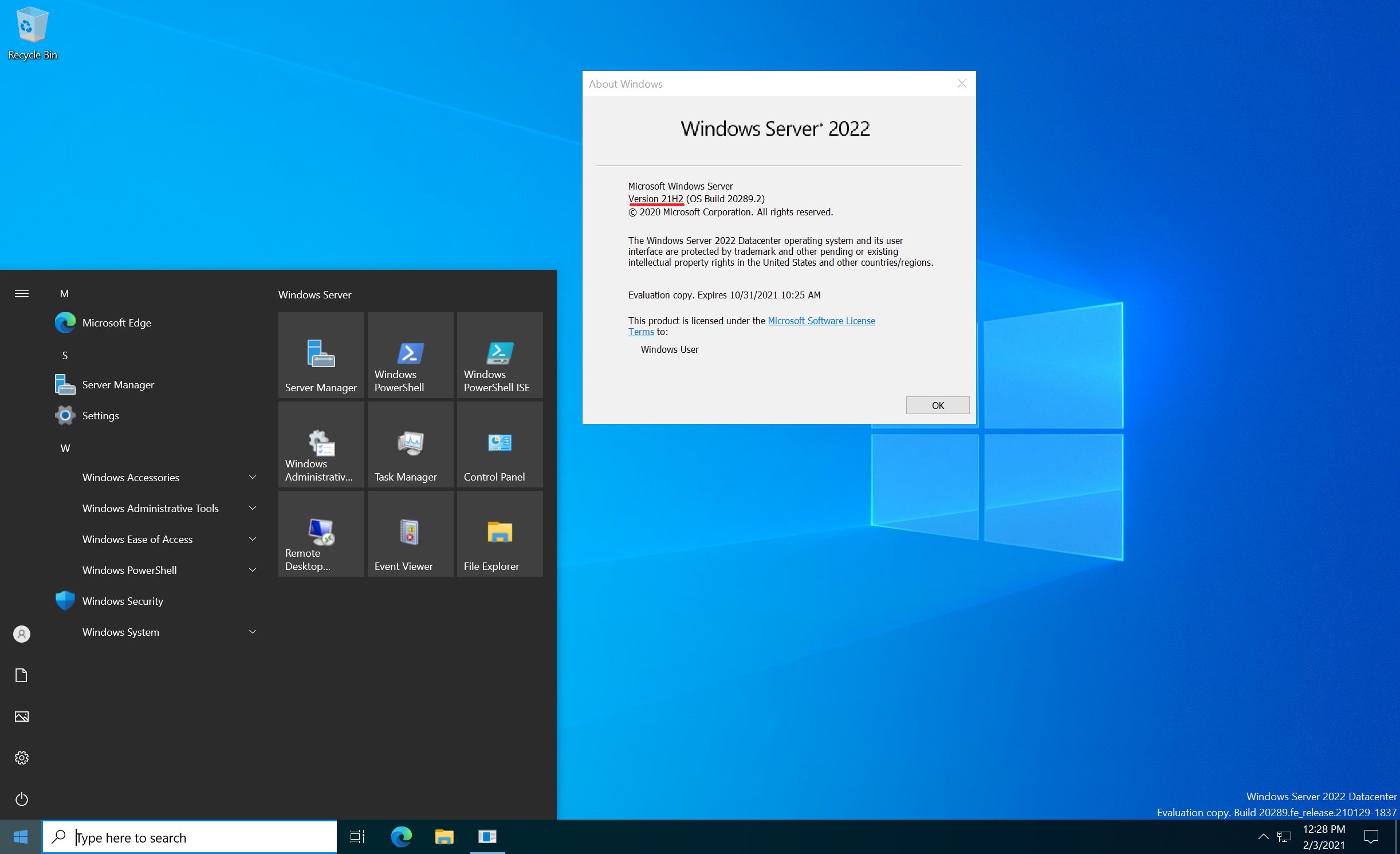The width and height of the screenshot is (1400, 854).
Task: Open Microsoft Edge from the taskbar
Action: pyautogui.click(x=401, y=837)
